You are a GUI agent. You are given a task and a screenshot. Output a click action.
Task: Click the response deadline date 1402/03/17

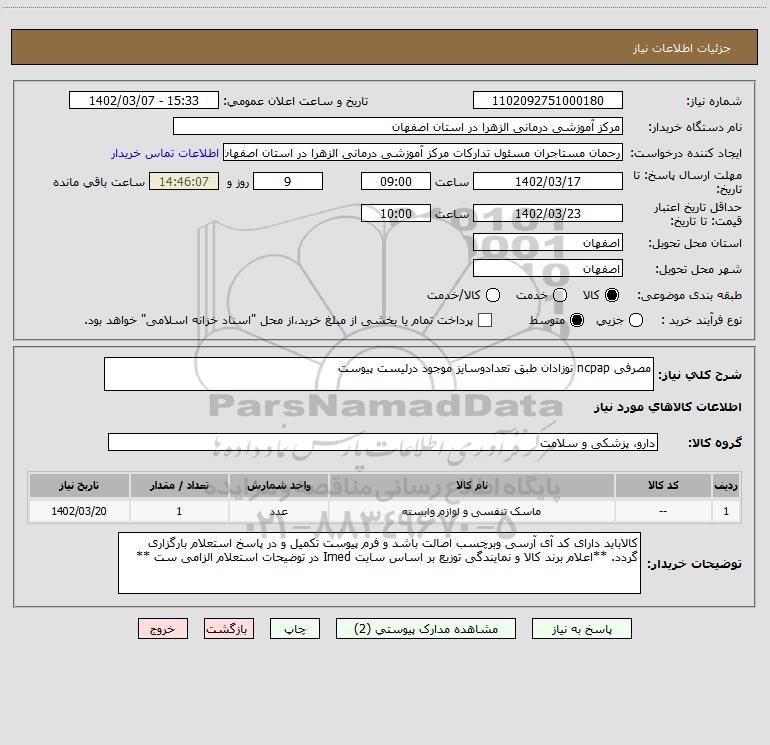(548, 182)
